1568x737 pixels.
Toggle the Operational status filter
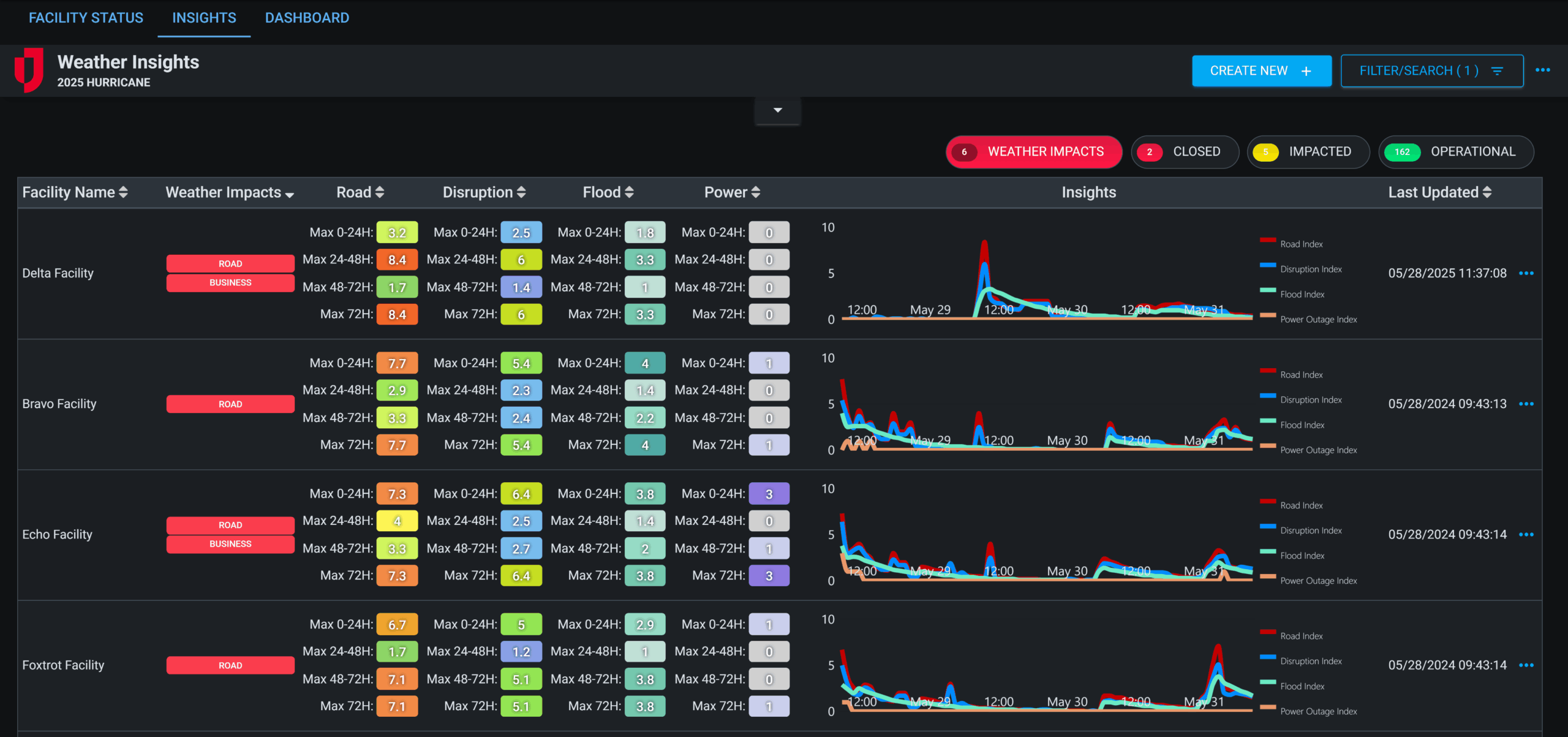[x=1455, y=152]
